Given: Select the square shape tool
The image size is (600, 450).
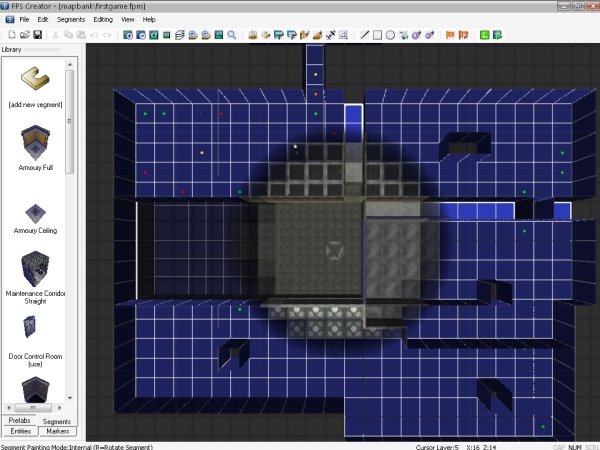Looking at the screenshot, I should coord(377,35).
